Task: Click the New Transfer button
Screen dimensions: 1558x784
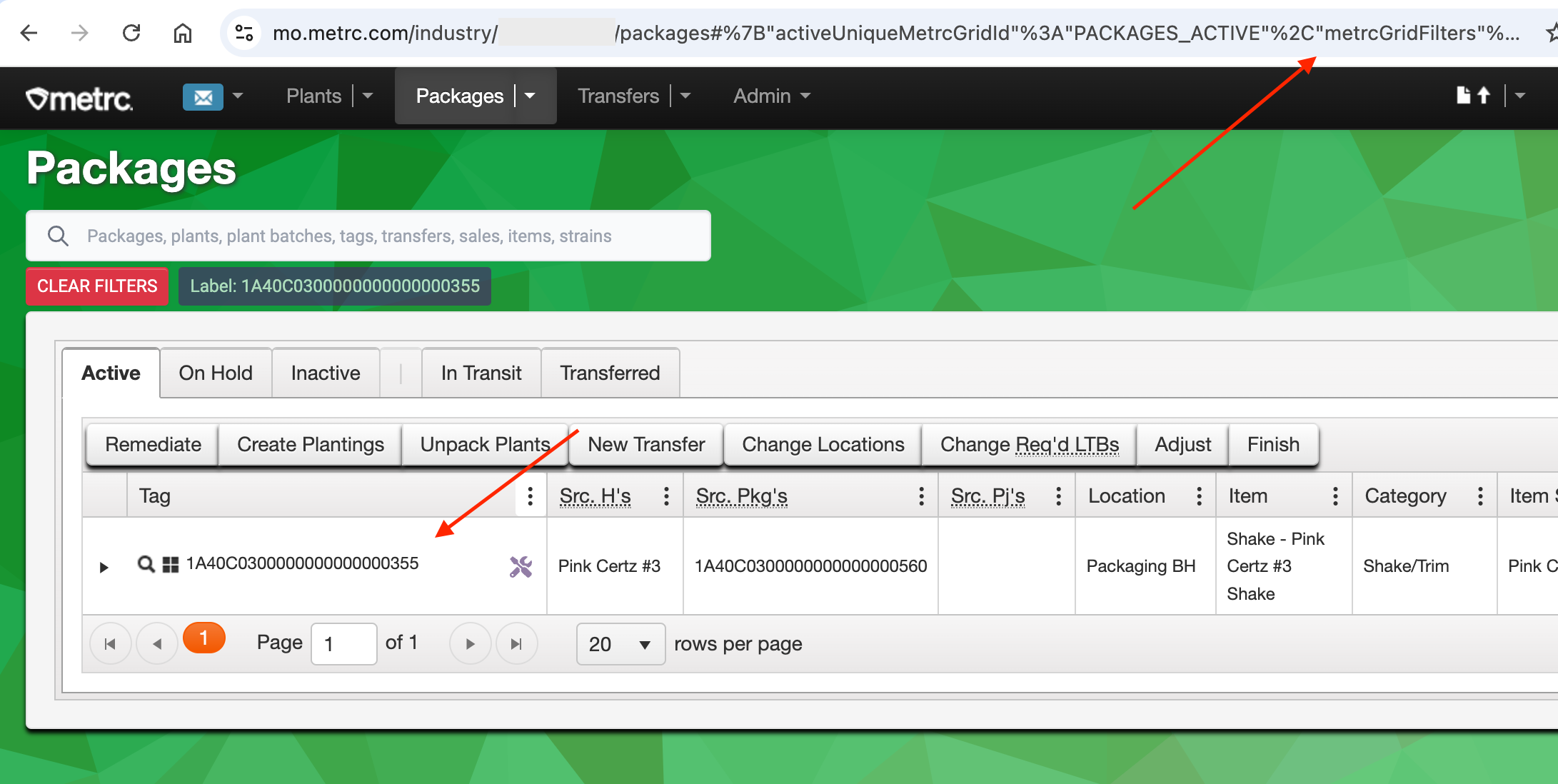Action: 646,444
